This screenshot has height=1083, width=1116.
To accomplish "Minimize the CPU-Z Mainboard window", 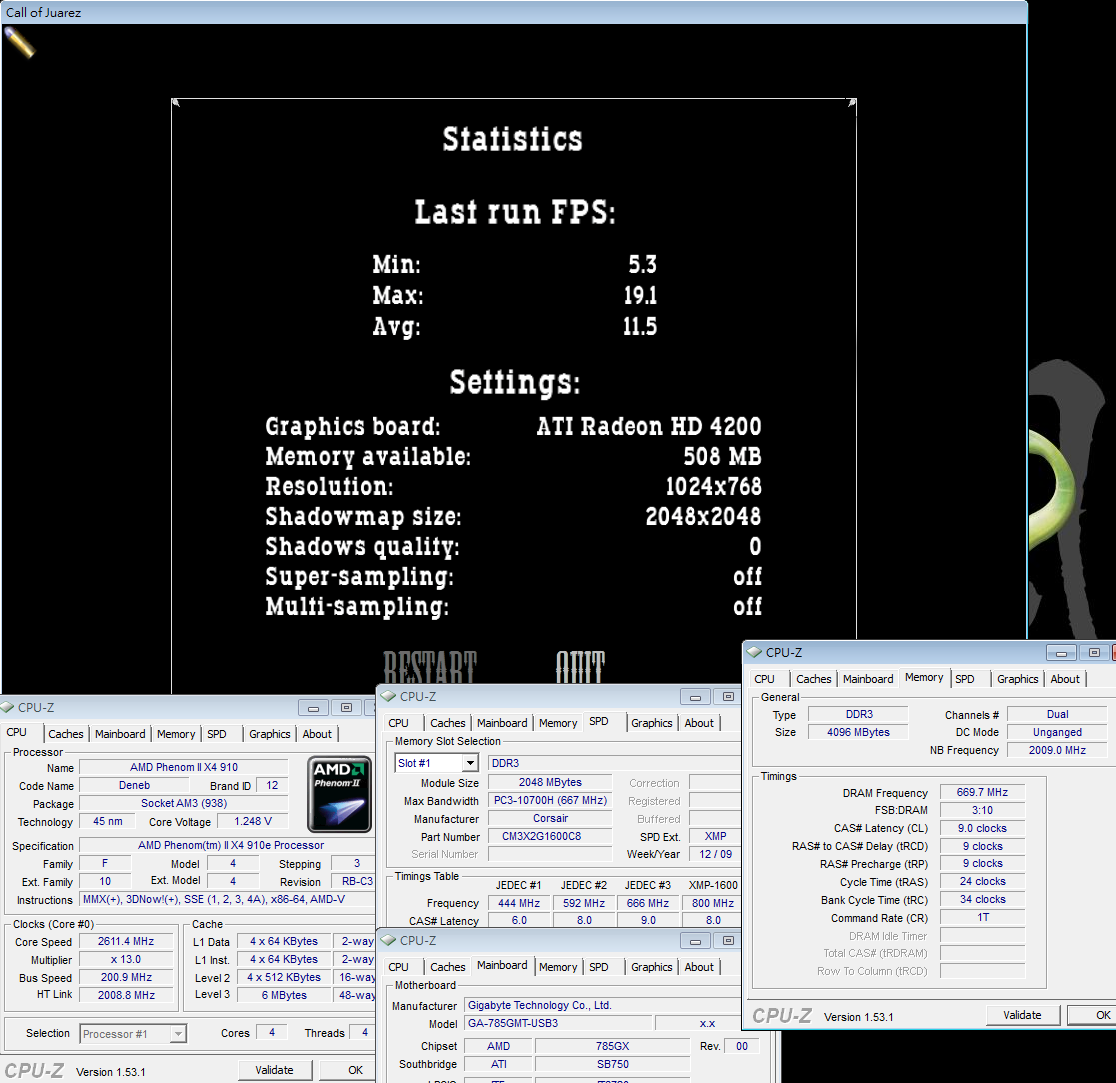I will tap(695, 941).
